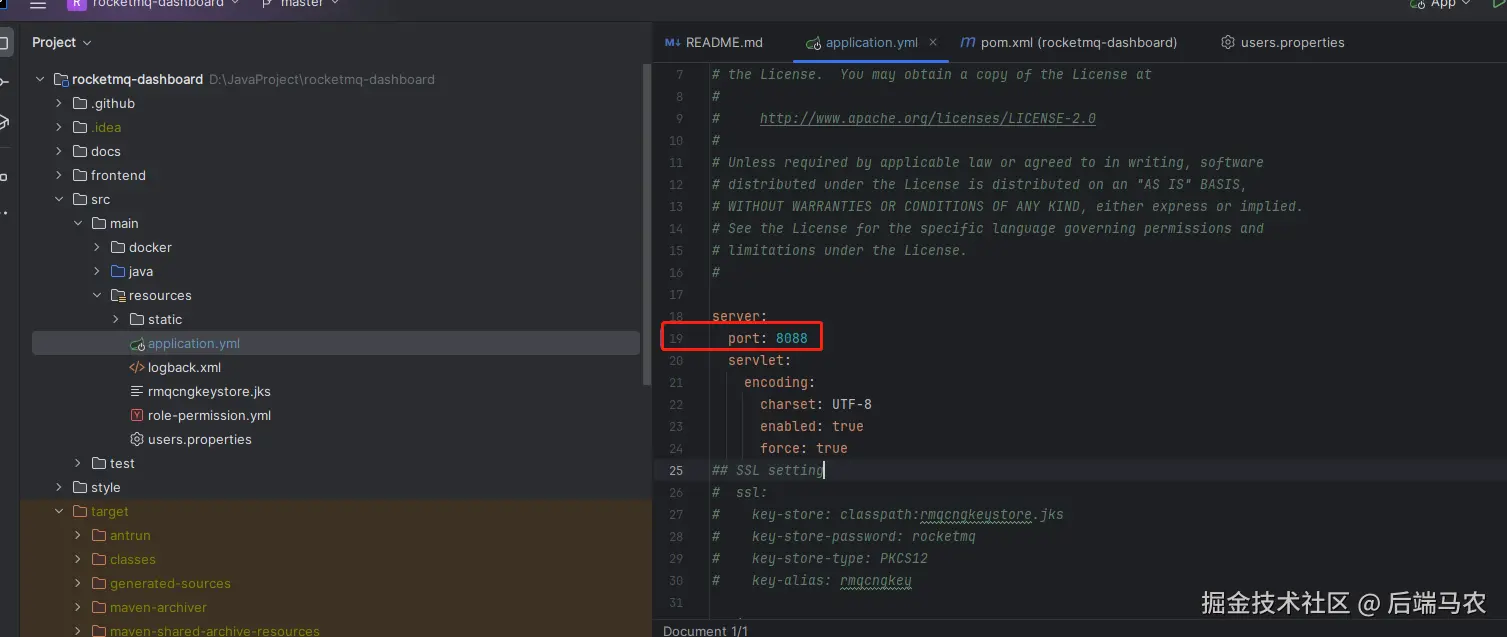
Task: Collapse the rocketmq-dashboard root node
Action: (40, 80)
